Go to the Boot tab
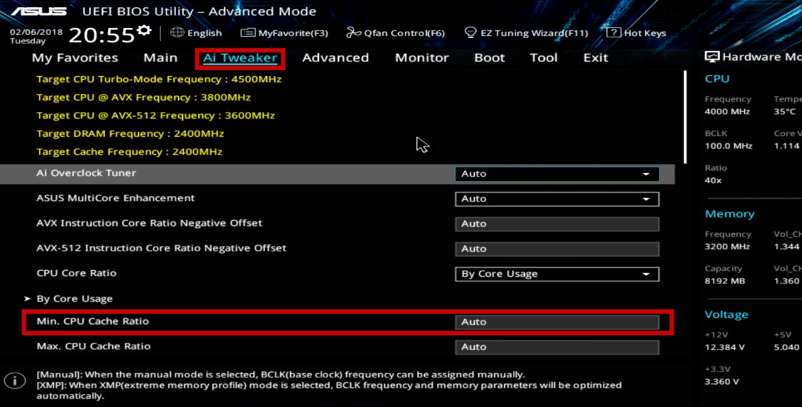Screen dimensions: 802x407 pyautogui.click(x=489, y=58)
